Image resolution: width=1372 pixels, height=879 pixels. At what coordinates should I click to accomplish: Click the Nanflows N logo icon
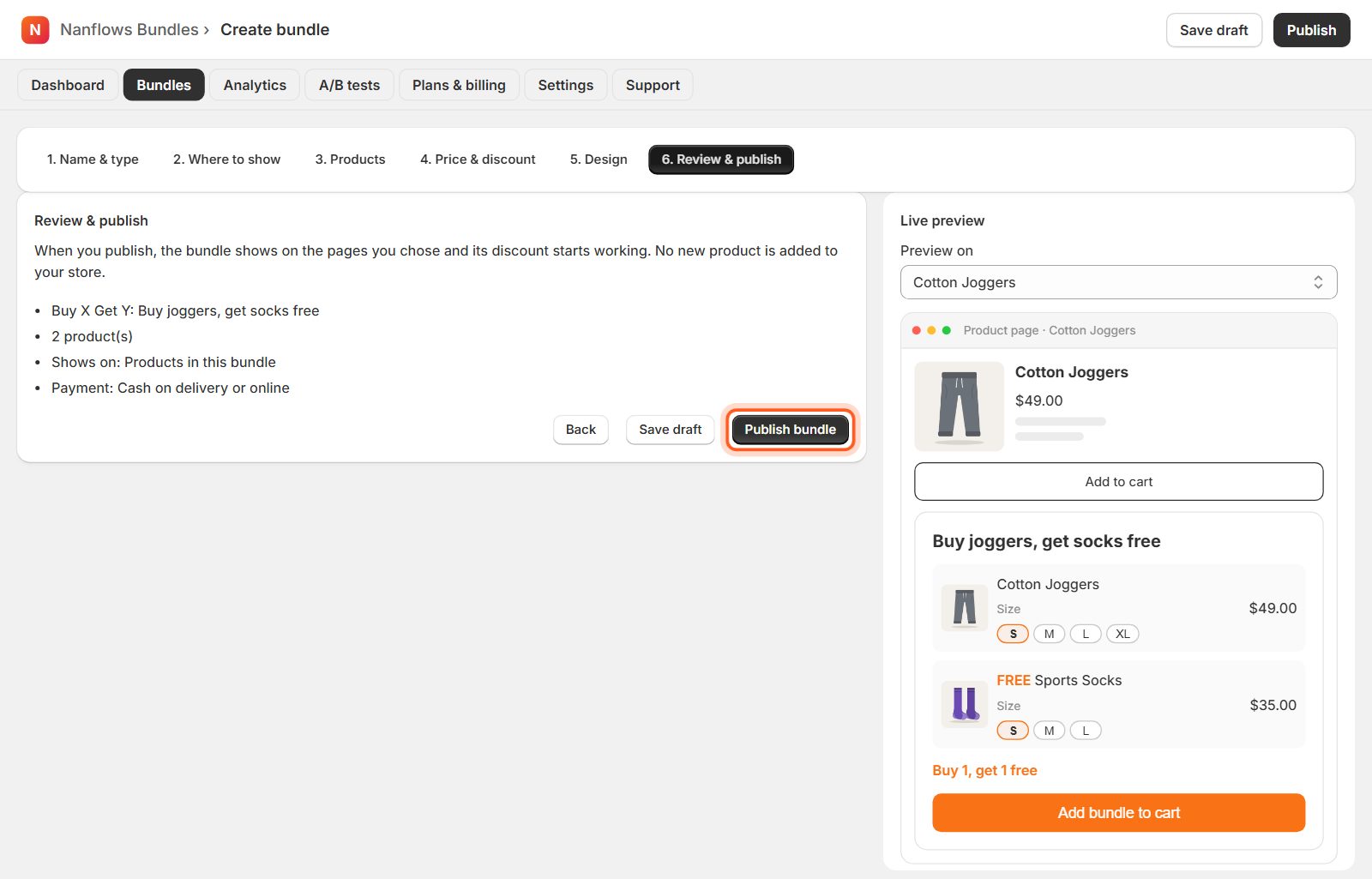point(35,30)
